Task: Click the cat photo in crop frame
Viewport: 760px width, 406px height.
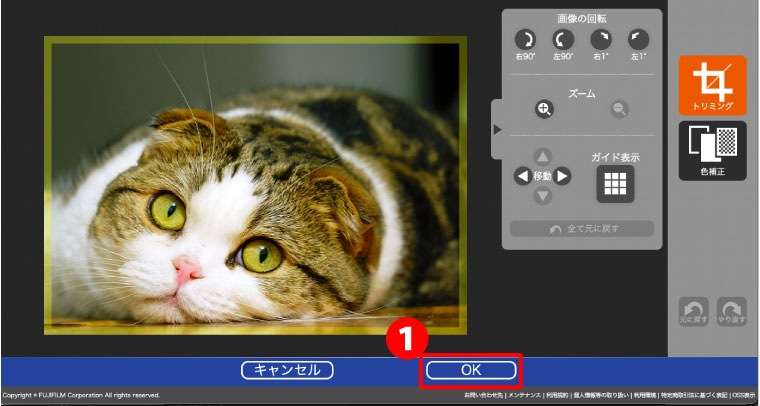Action: point(255,185)
